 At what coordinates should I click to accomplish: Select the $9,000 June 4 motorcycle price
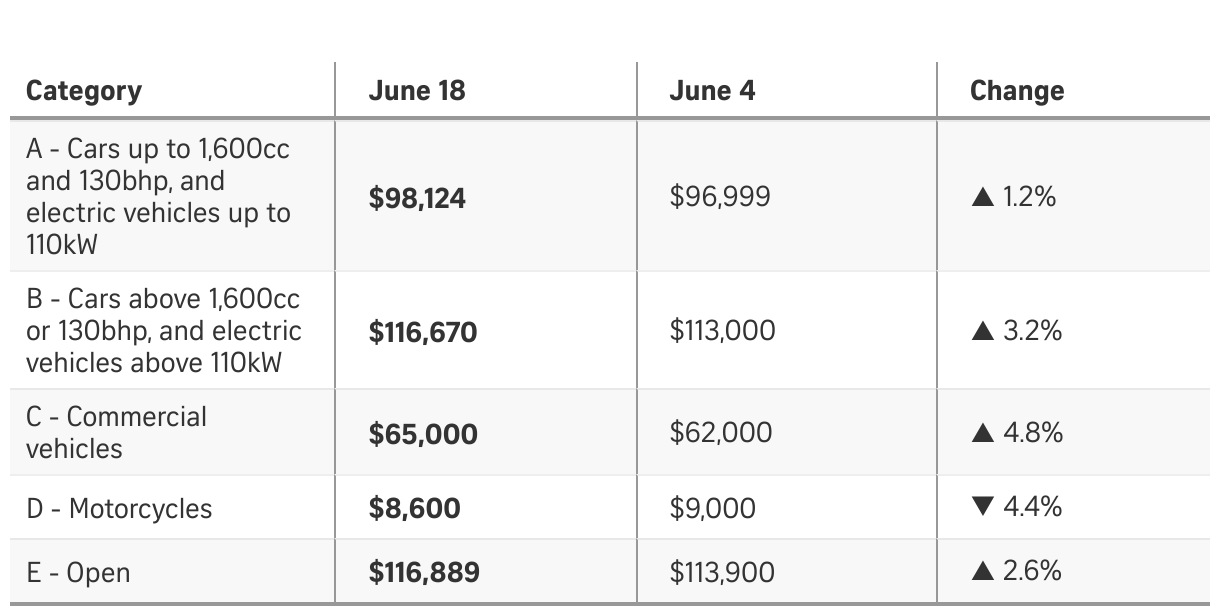713,509
